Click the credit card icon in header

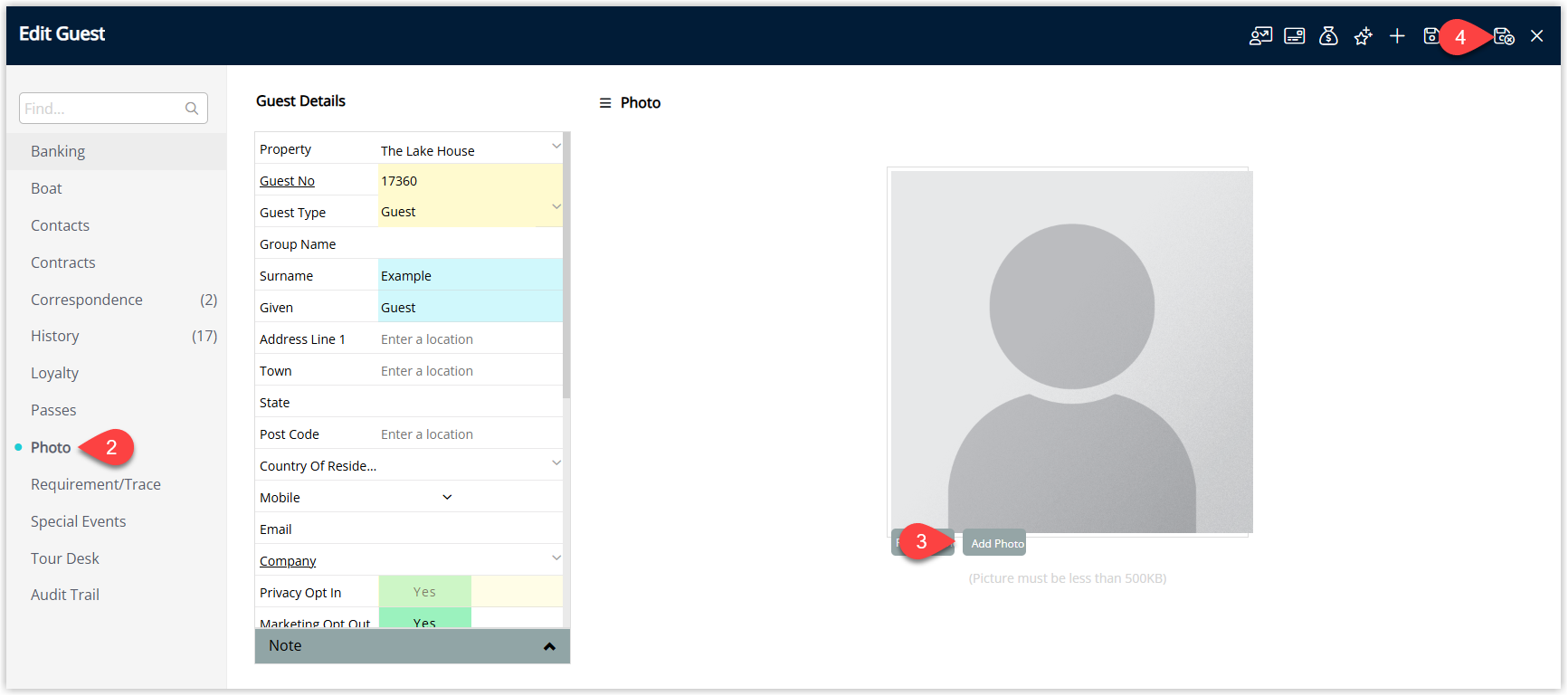click(1295, 36)
